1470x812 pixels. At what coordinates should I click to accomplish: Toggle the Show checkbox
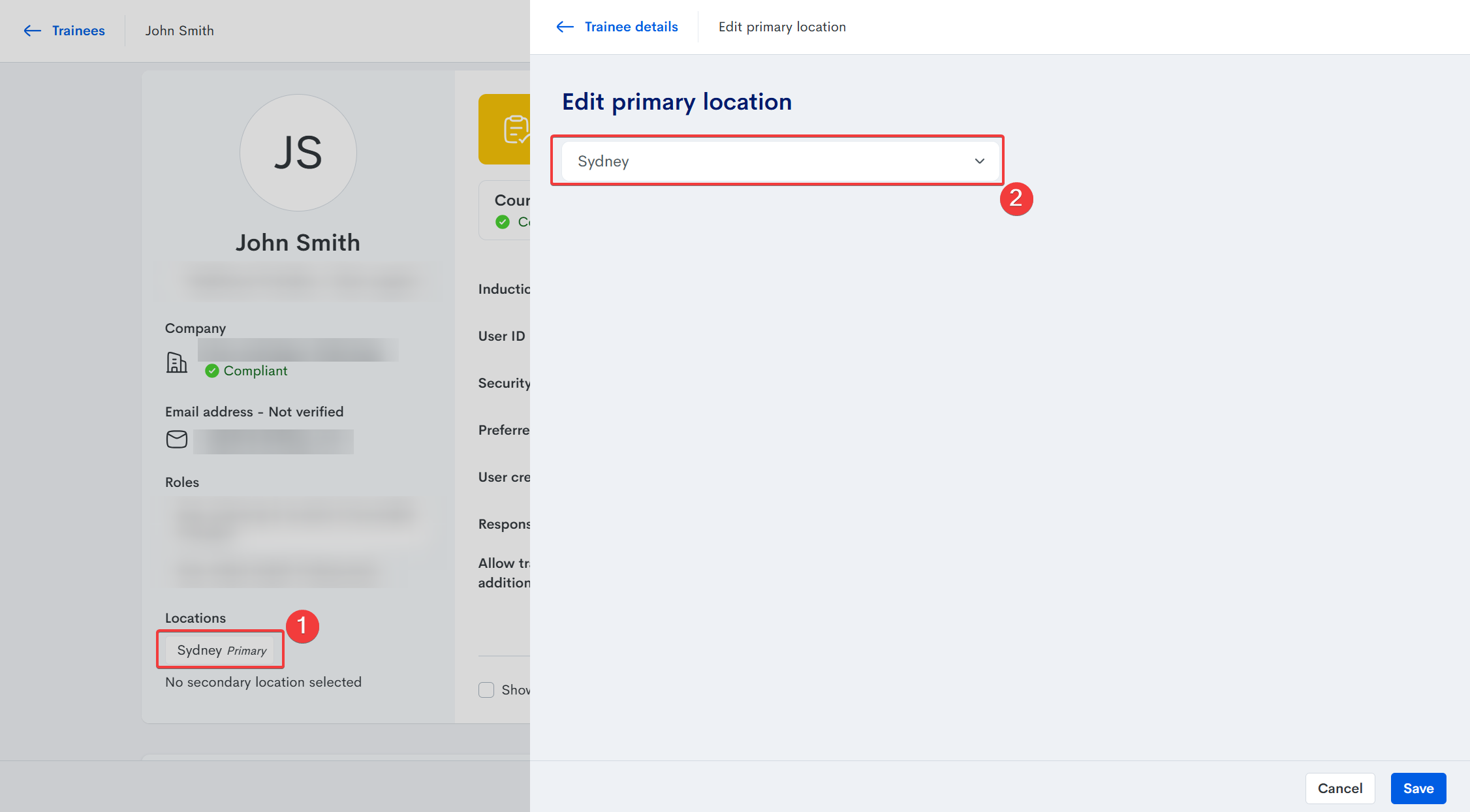[486, 690]
